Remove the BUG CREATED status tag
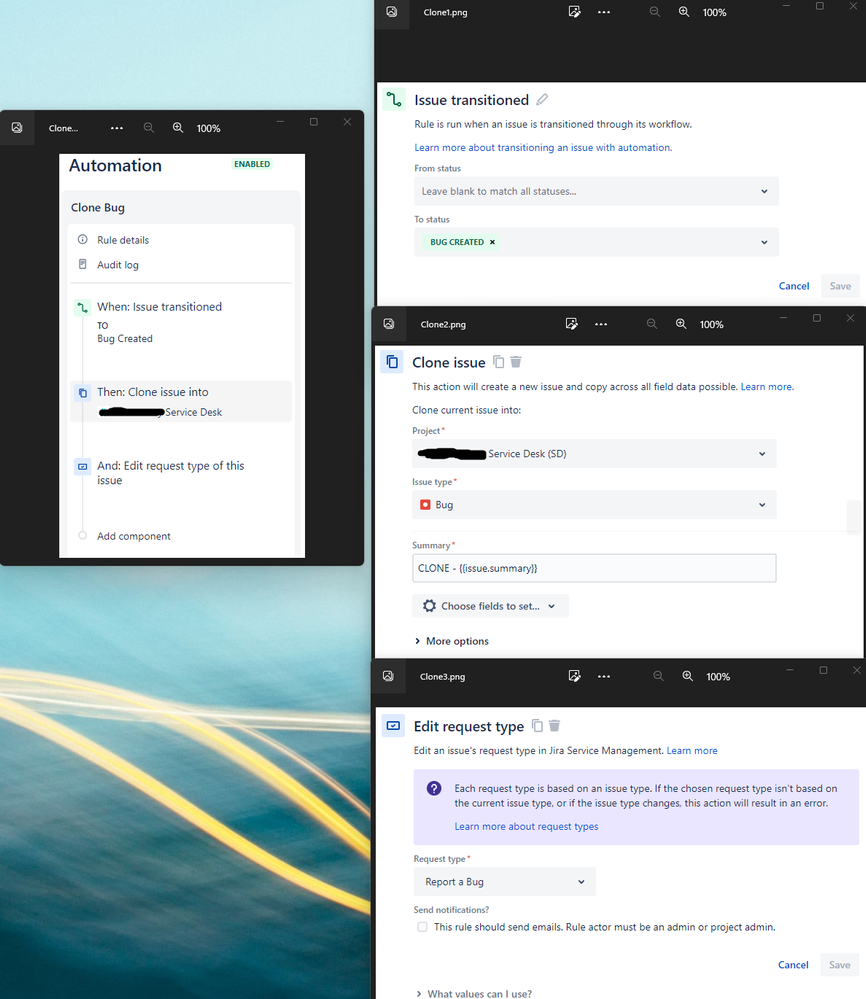This screenshot has width=866, height=999. click(x=492, y=242)
